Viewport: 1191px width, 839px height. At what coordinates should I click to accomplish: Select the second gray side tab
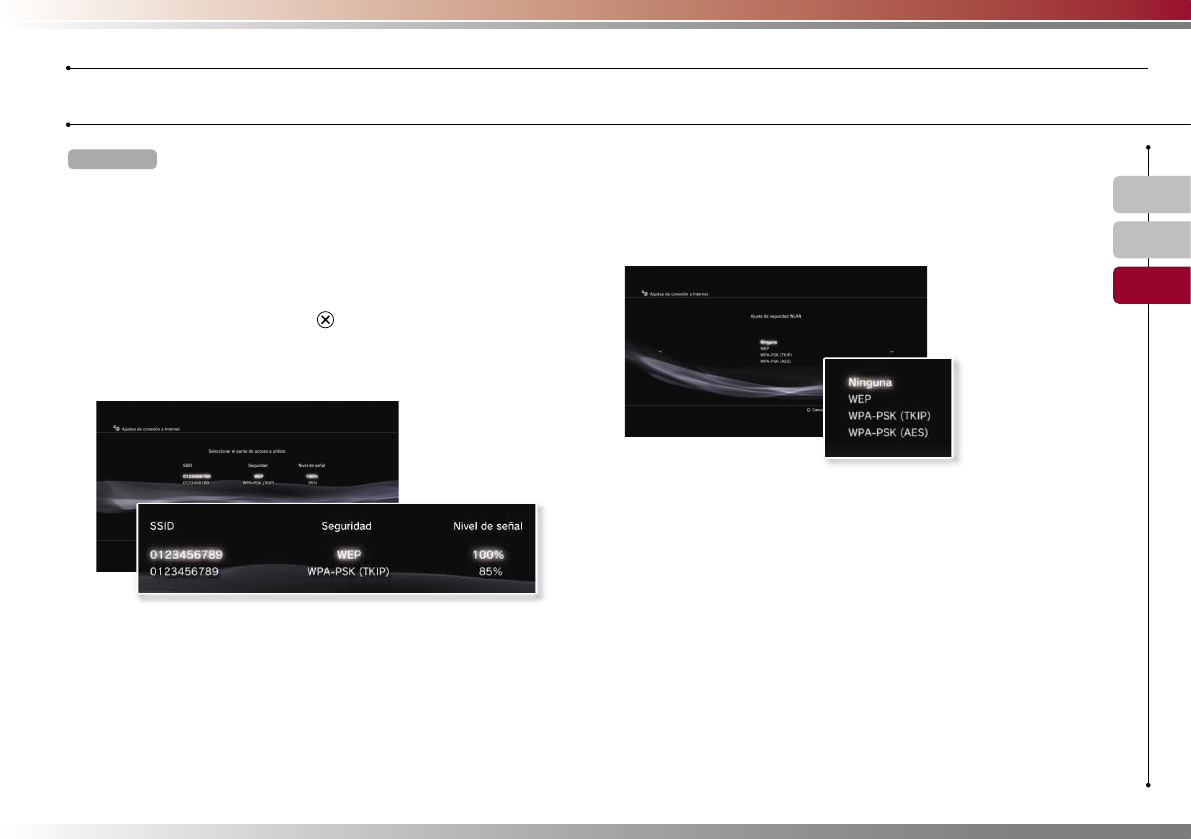[1152, 240]
